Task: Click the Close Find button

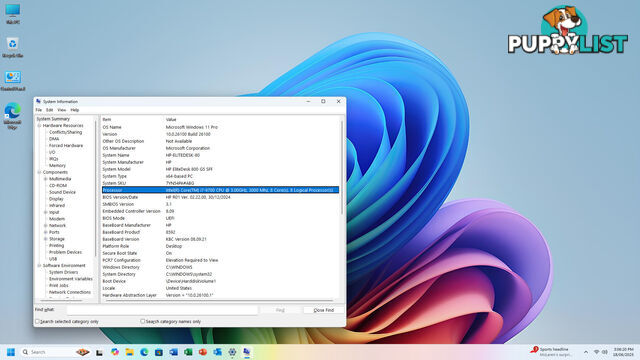Action: click(324, 310)
